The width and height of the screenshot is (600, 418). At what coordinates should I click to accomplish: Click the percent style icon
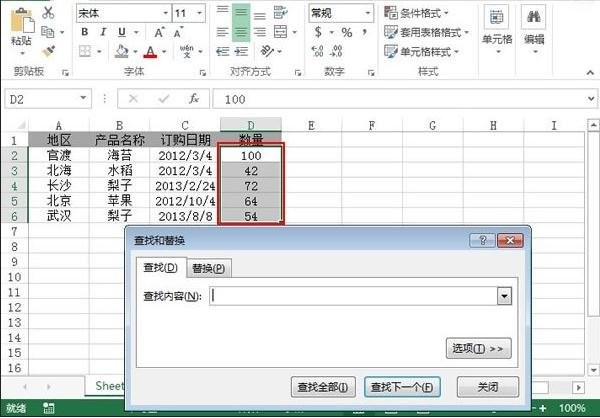pyautogui.click(x=347, y=32)
